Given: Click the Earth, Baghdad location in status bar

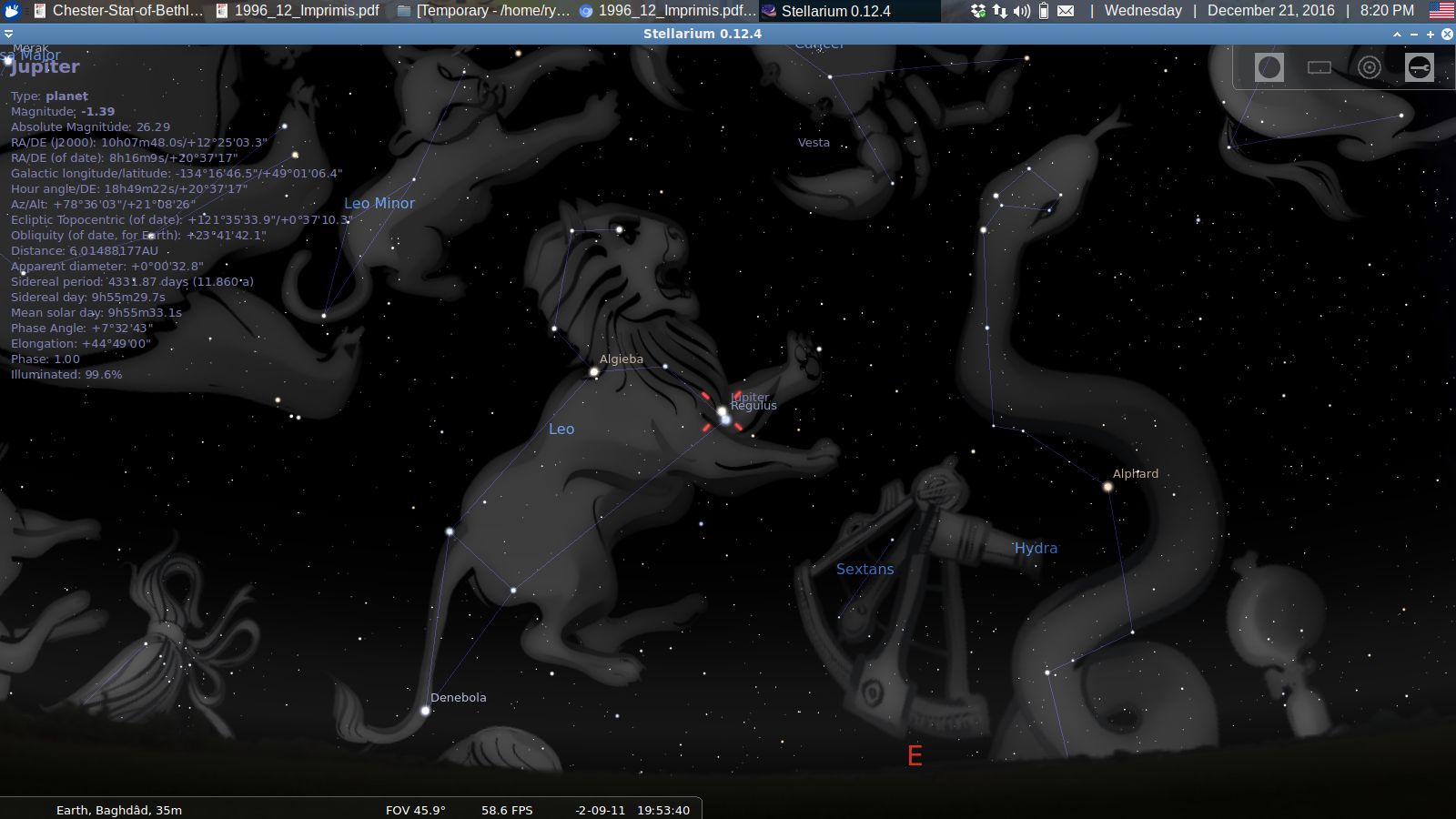Looking at the screenshot, I should point(119,810).
